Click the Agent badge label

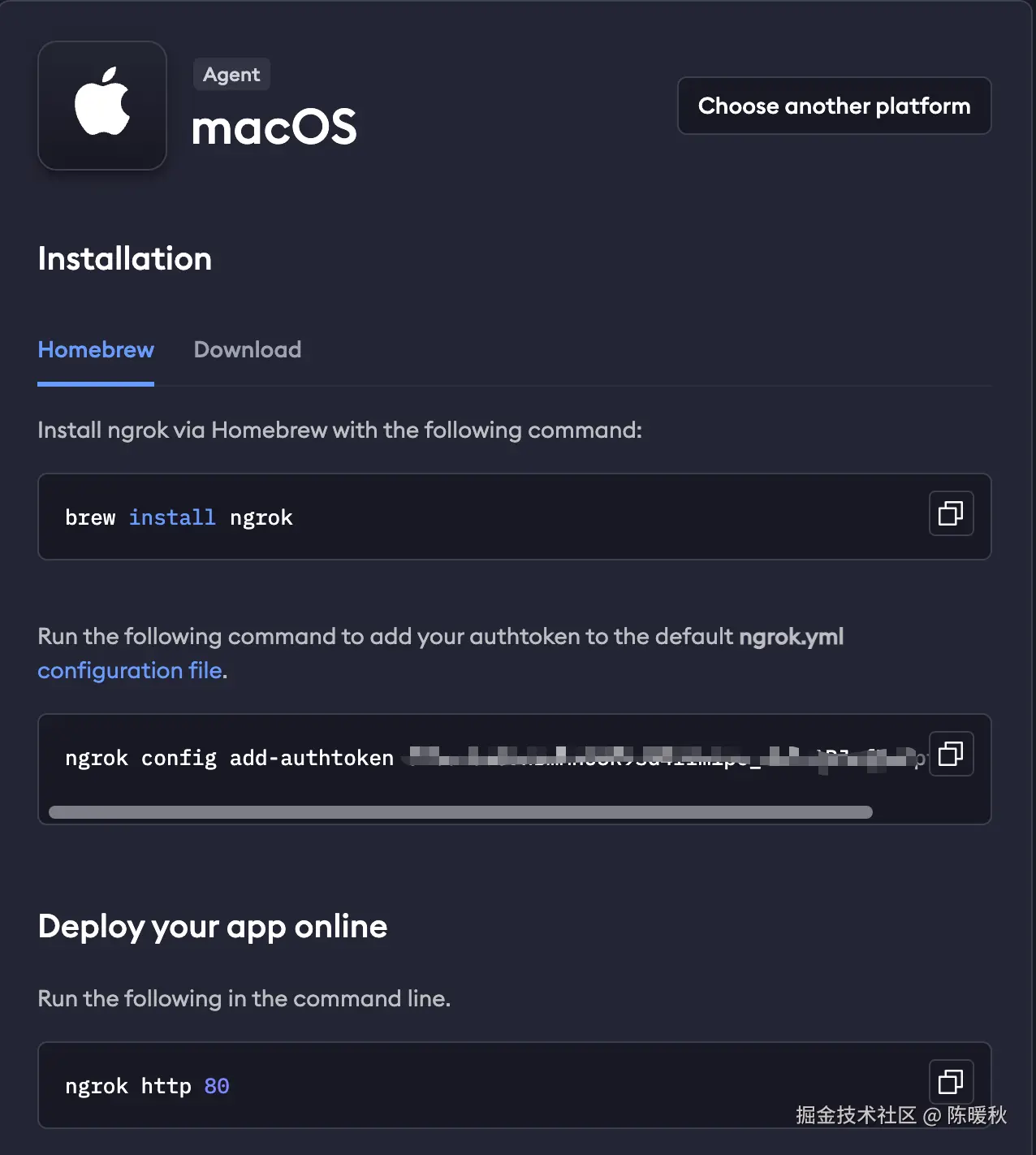(231, 75)
